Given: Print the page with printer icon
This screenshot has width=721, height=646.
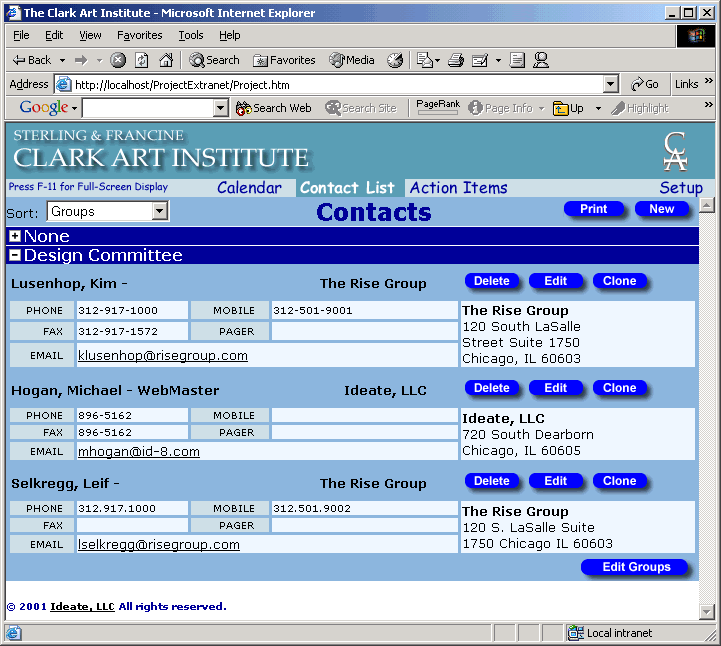Looking at the screenshot, I should (456, 60).
